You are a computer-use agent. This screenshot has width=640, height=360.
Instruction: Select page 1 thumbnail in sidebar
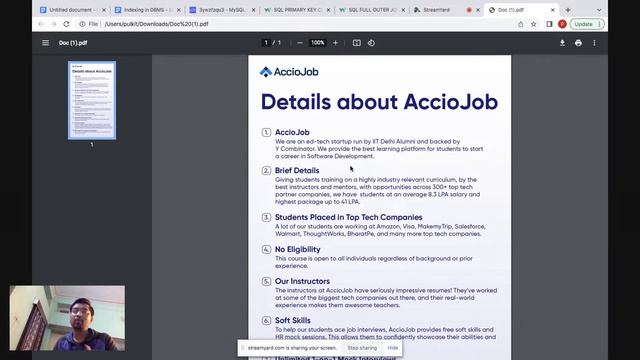[92, 100]
